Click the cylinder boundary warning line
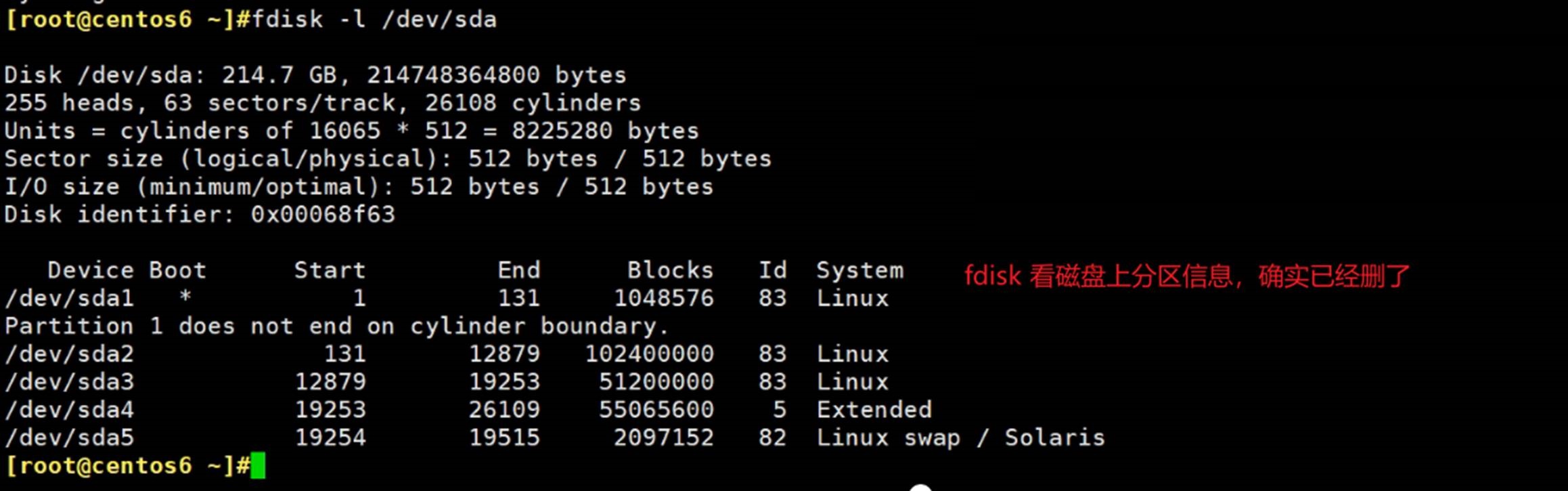 pos(336,326)
